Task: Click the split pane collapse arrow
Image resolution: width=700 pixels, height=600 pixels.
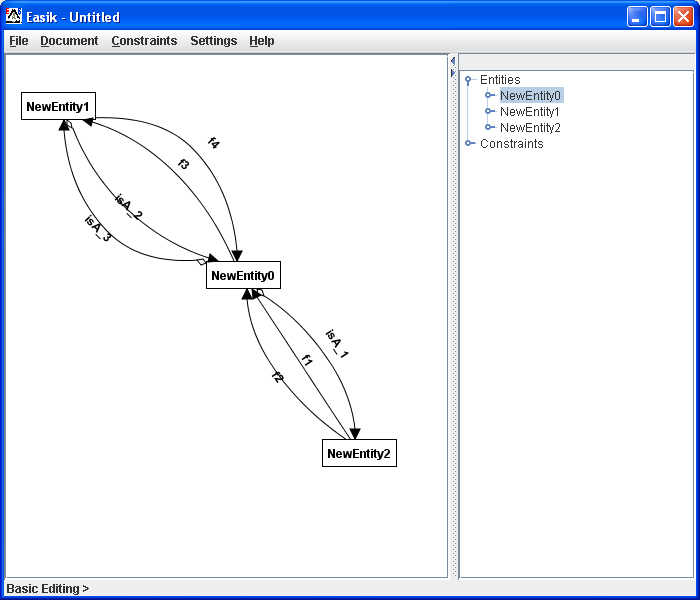Action: (453, 62)
